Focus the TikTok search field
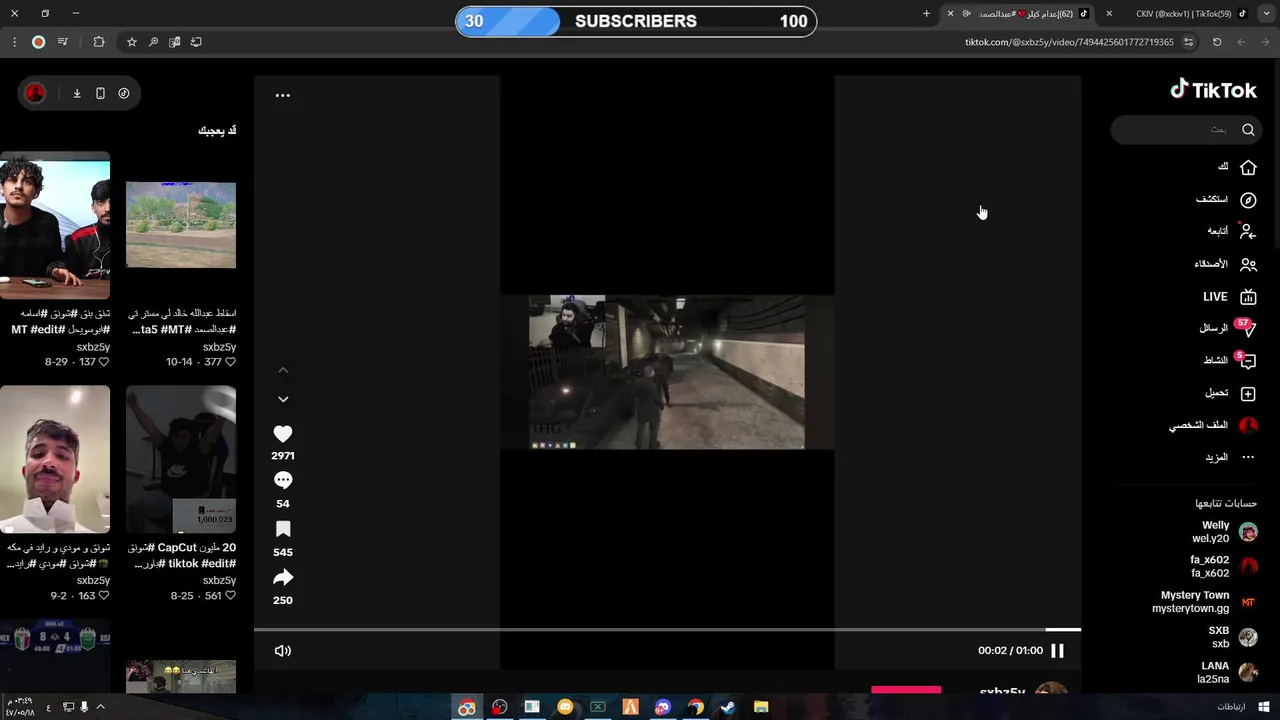Image resolution: width=1280 pixels, height=720 pixels. click(x=1185, y=129)
